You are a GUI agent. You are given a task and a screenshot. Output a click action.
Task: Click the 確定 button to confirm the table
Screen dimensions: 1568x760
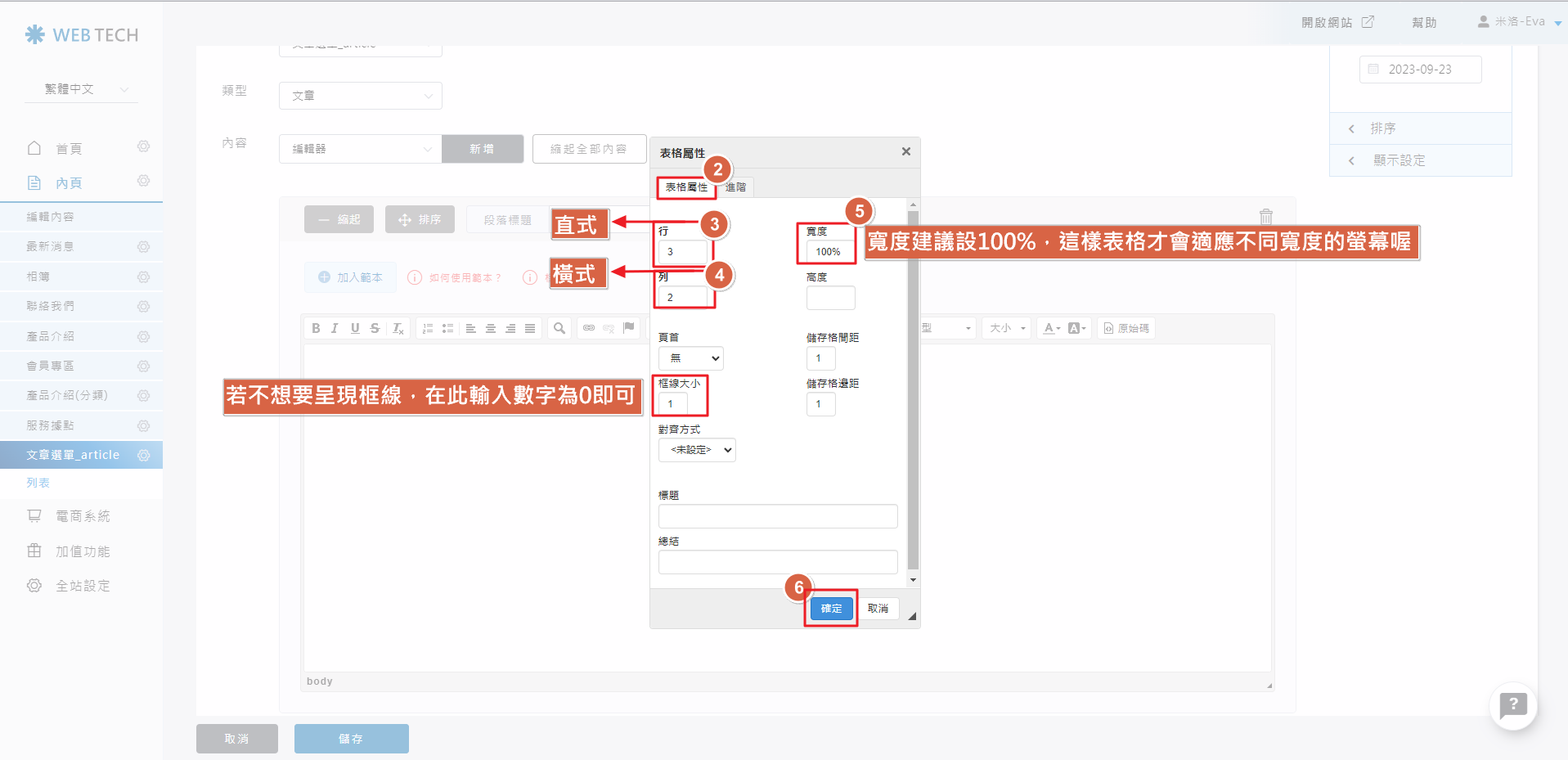(x=831, y=609)
